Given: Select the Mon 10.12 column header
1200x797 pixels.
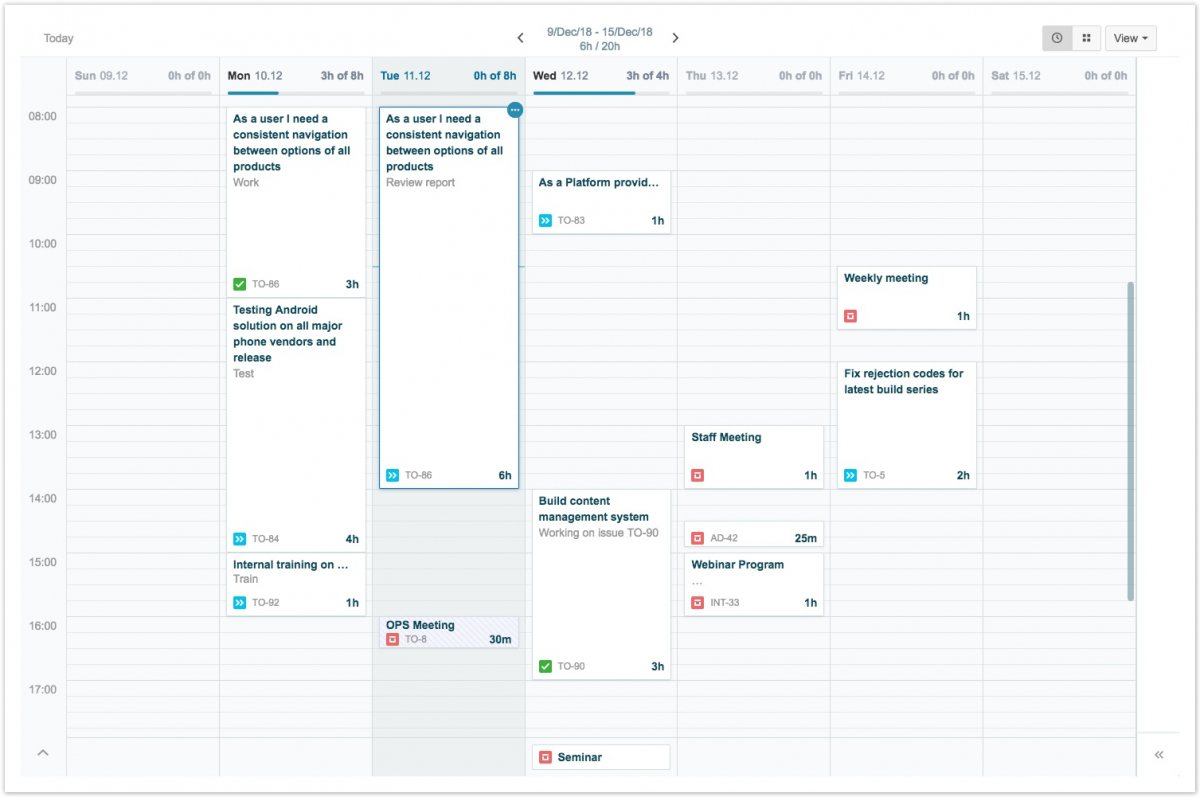Looking at the screenshot, I should click(x=255, y=76).
